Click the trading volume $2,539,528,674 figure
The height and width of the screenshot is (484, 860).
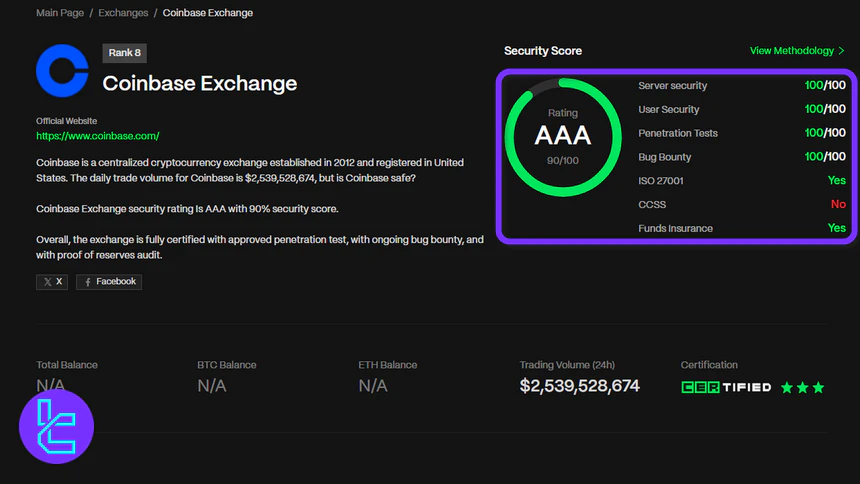579,386
